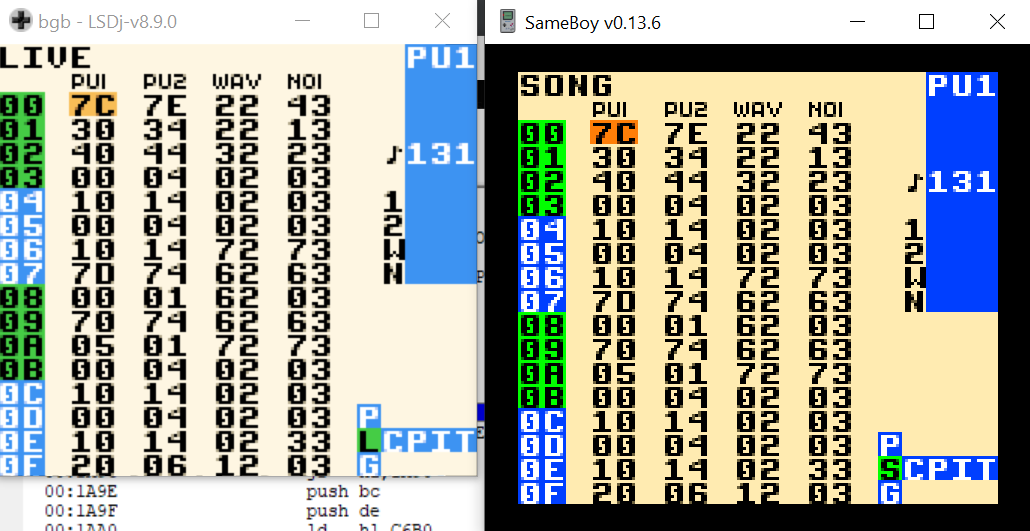Viewport: 1030px width, 531px height.
Task: Click the PU2 column header in SameBoy
Action: tap(686, 109)
